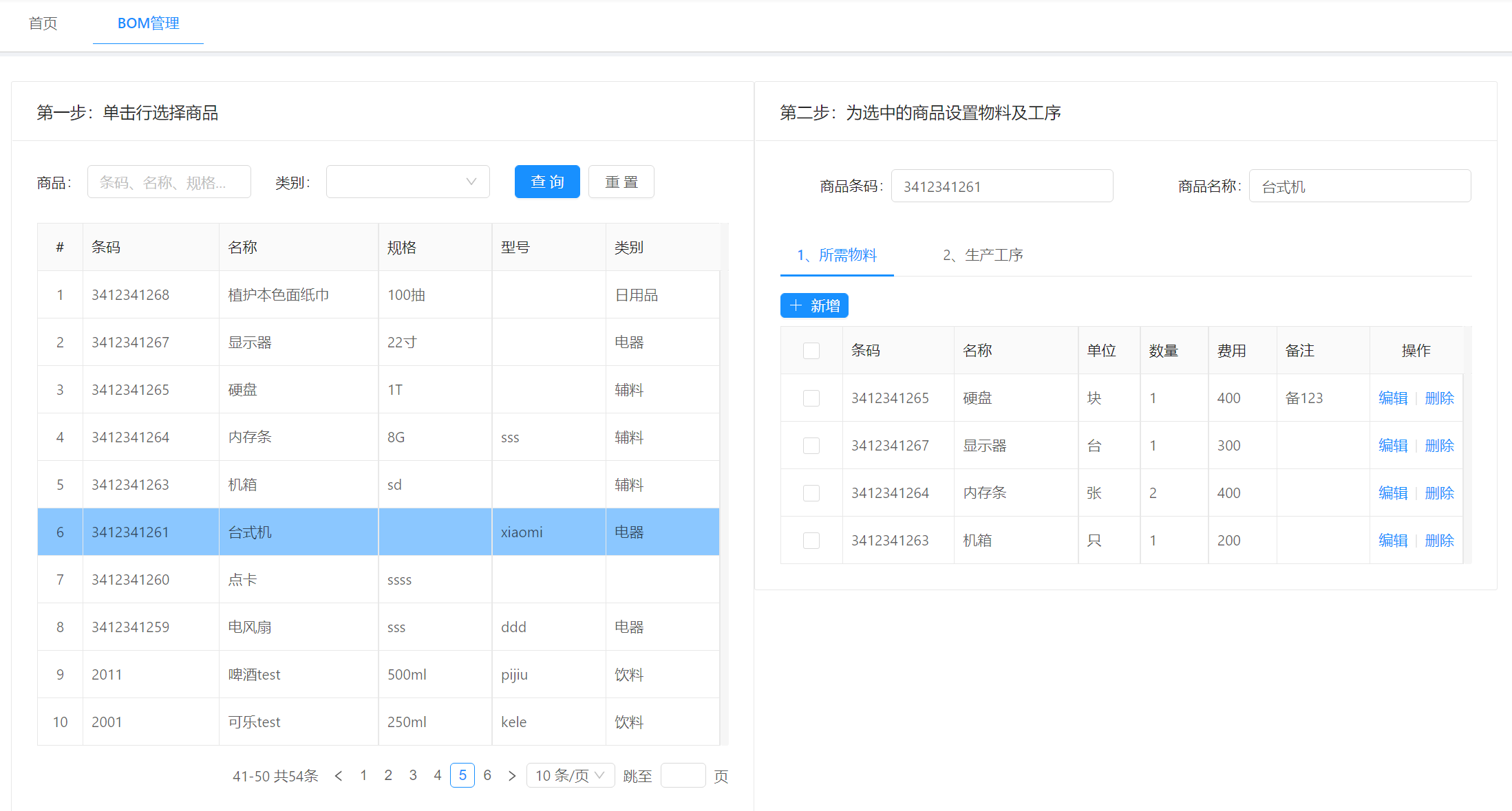Click the 商品名称 input field
This screenshot has width=1512, height=811.
pos(1360,186)
